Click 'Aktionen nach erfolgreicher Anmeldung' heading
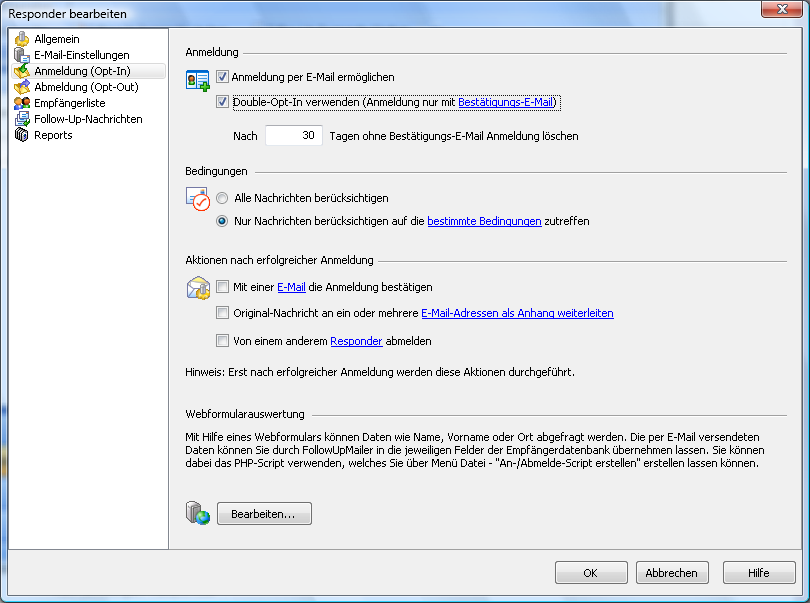810x603 pixels. coord(279,260)
